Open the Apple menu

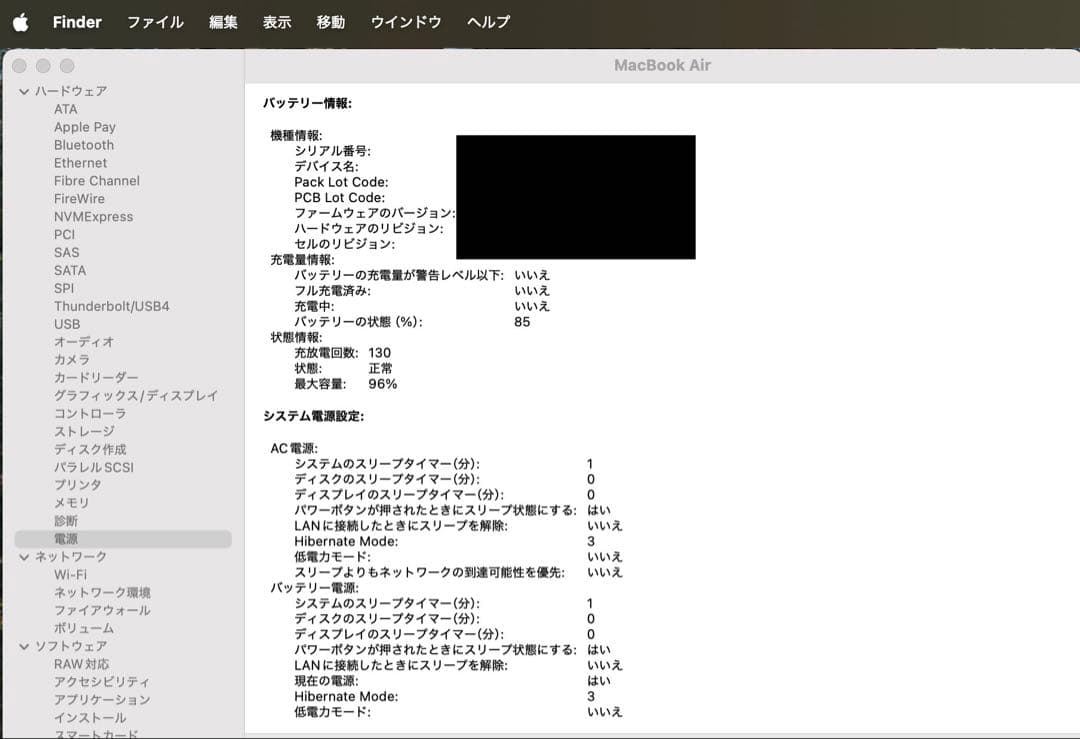[x=22, y=22]
